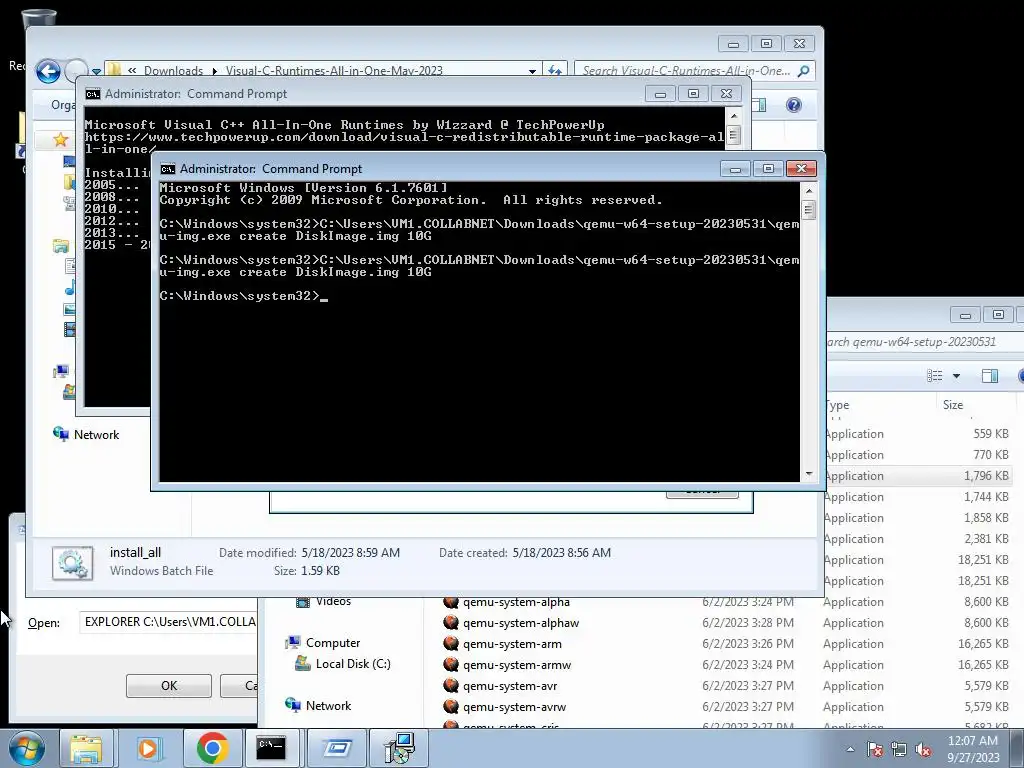Select Local Disk (C:) in navigation pane

(x=353, y=664)
